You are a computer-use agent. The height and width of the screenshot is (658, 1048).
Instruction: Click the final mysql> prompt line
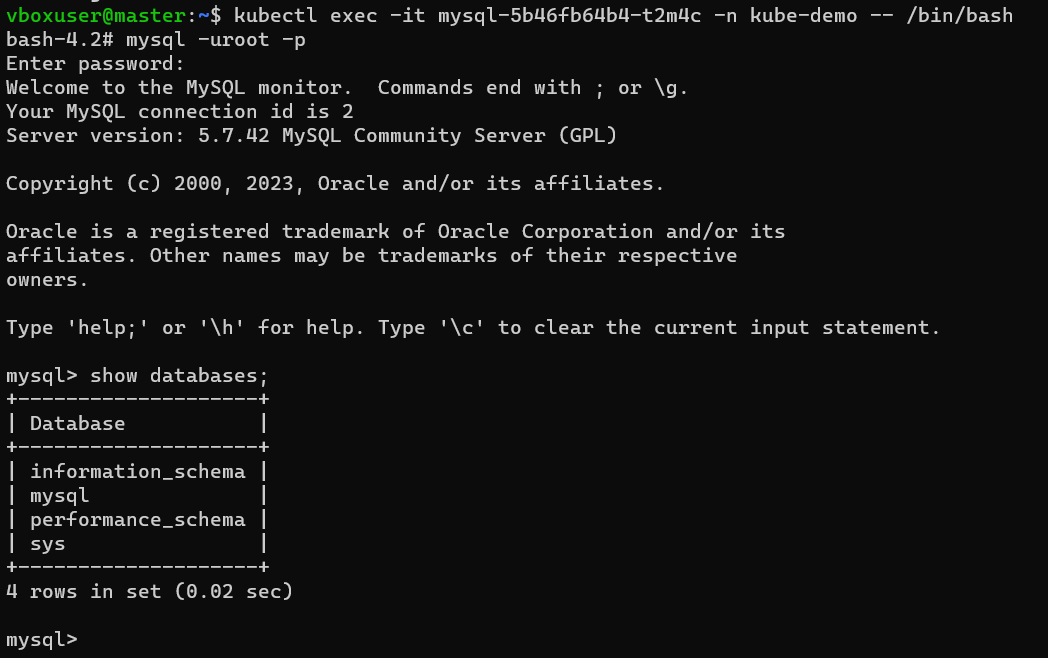[x=42, y=639]
